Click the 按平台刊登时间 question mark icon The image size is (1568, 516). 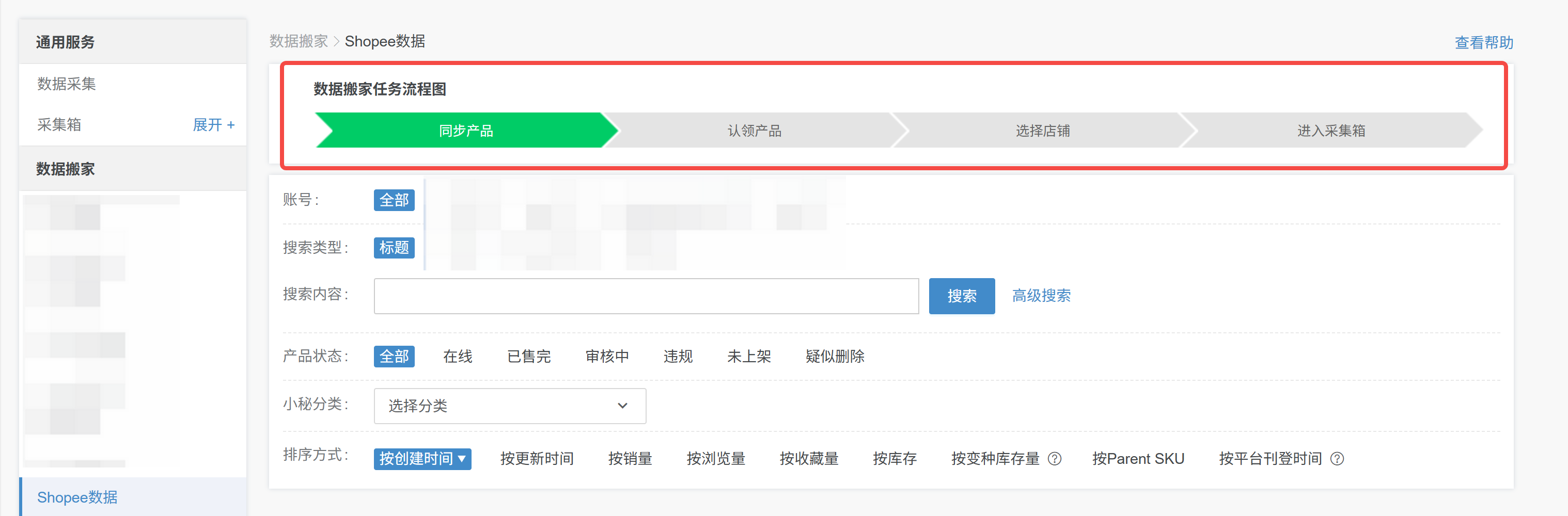tap(1337, 459)
